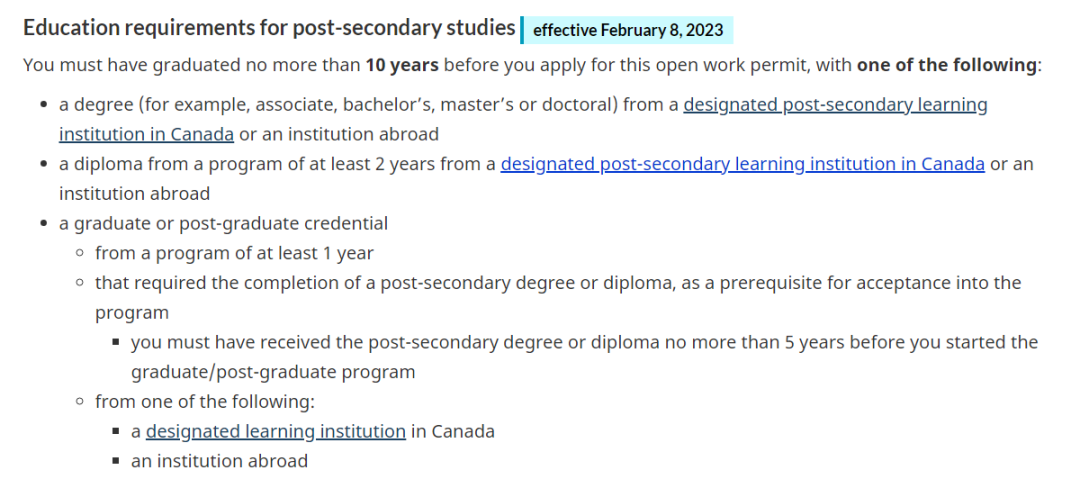Click the bold 'one of the following' text
The height and width of the screenshot is (479, 1080).
click(946, 65)
